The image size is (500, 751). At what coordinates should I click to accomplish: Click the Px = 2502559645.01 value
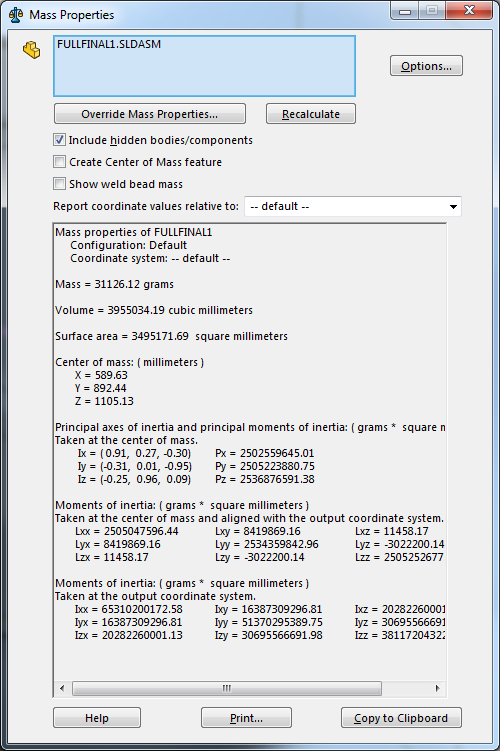[265, 453]
